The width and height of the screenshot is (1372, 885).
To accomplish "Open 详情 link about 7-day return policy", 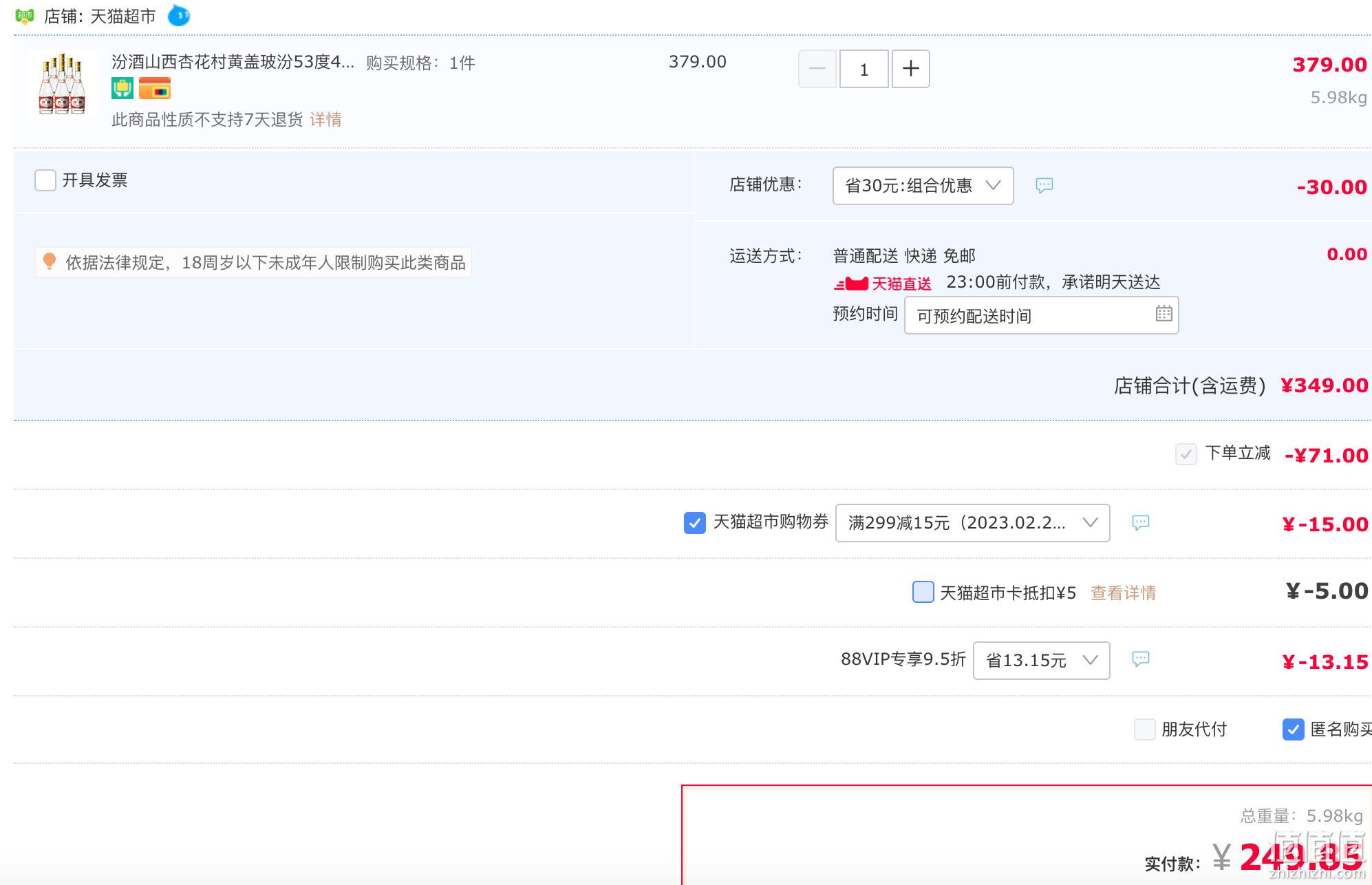I will pyautogui.click(x=325, y=120).
